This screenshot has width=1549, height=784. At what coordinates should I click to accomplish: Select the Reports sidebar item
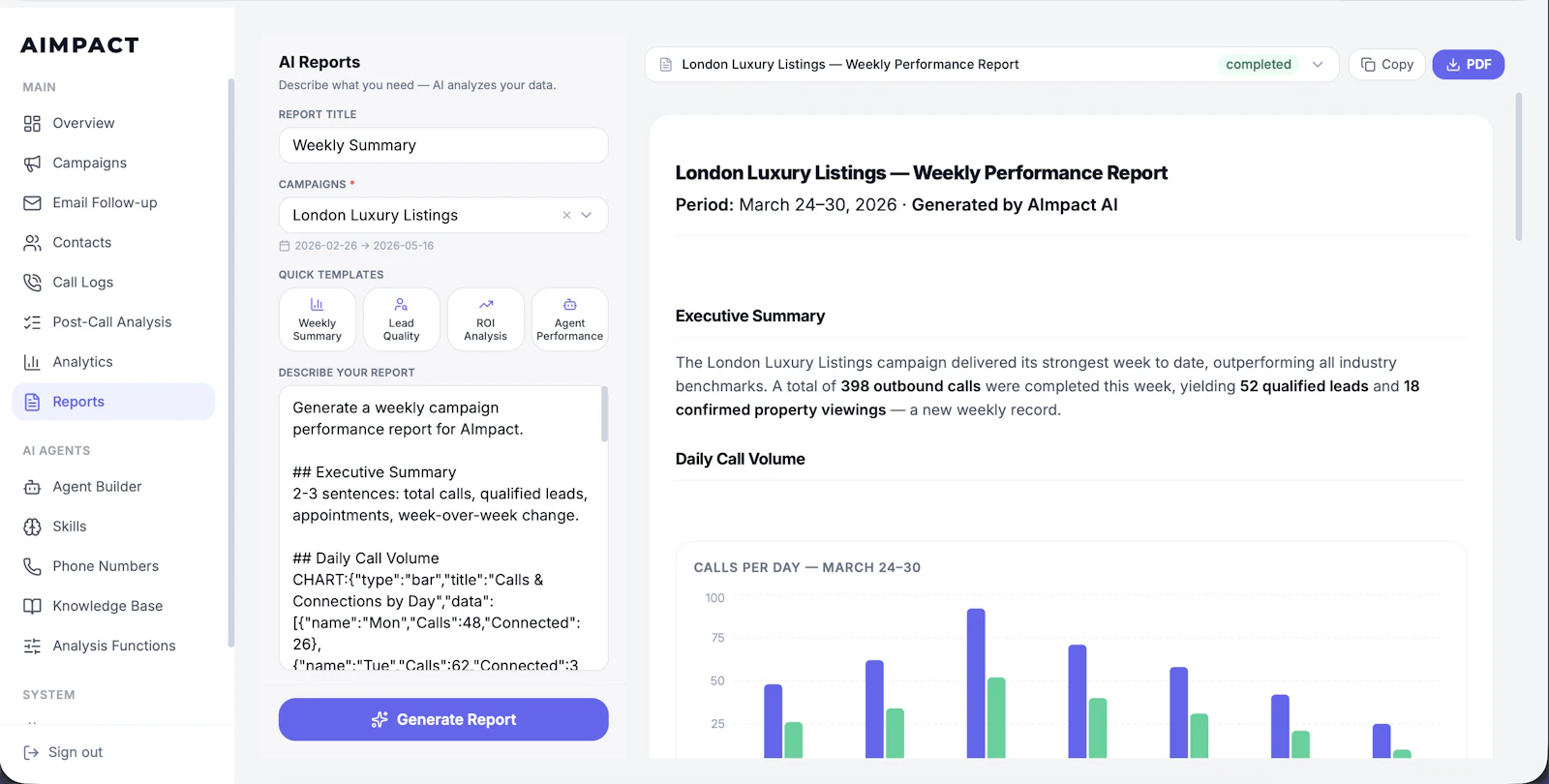113,402
